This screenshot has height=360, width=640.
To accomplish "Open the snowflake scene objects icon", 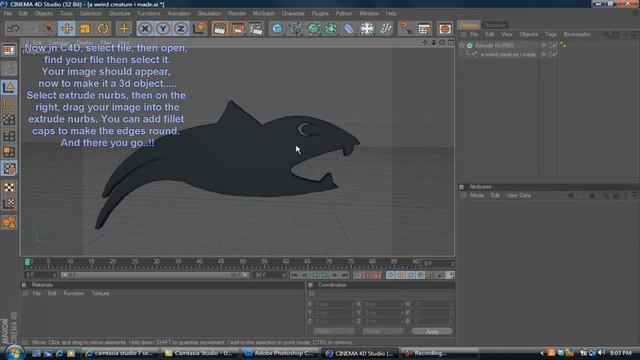I will pyautogui.click(x=367, y=29).
